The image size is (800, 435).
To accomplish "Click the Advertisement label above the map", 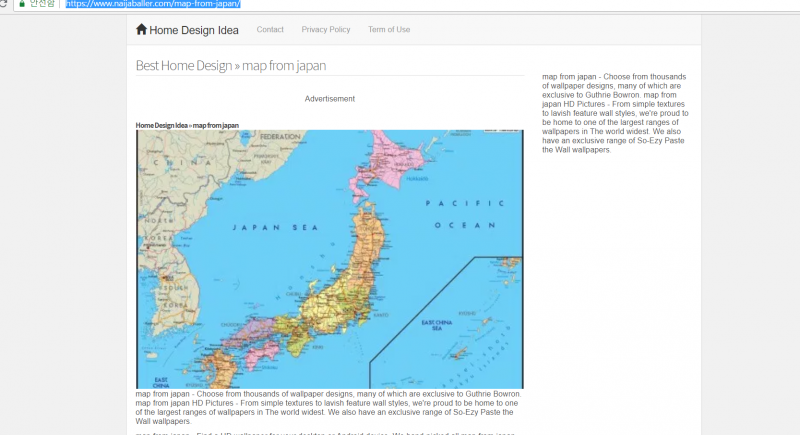I will tap(330, 99).
